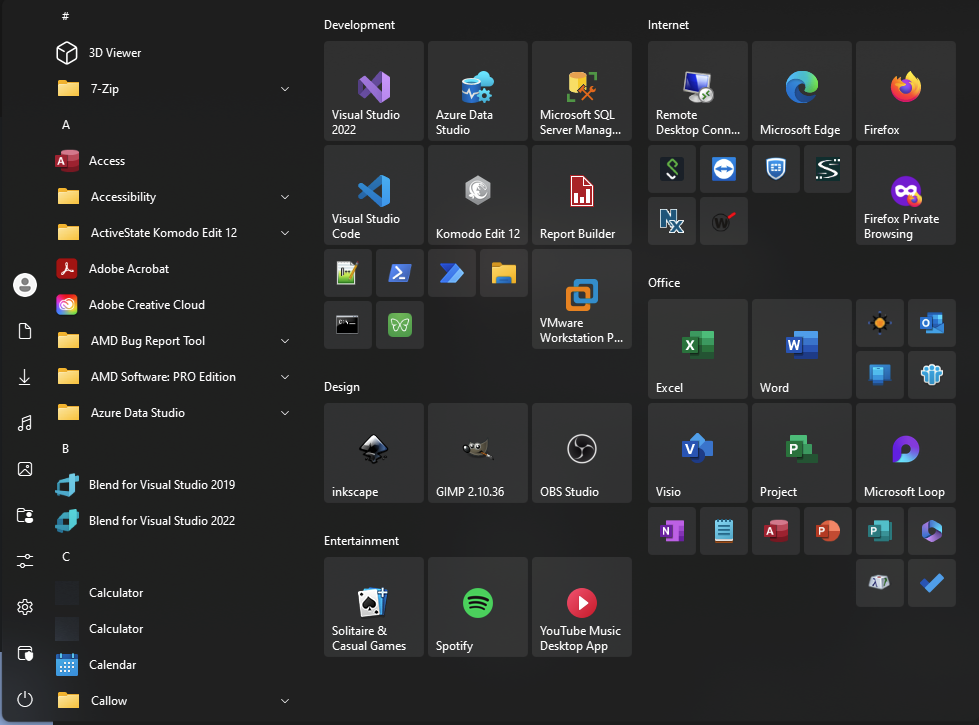This screenshot has height=725, width=979.
Task: Open Adobe Acrobat from the app list
Action: [x=128, y=269]
